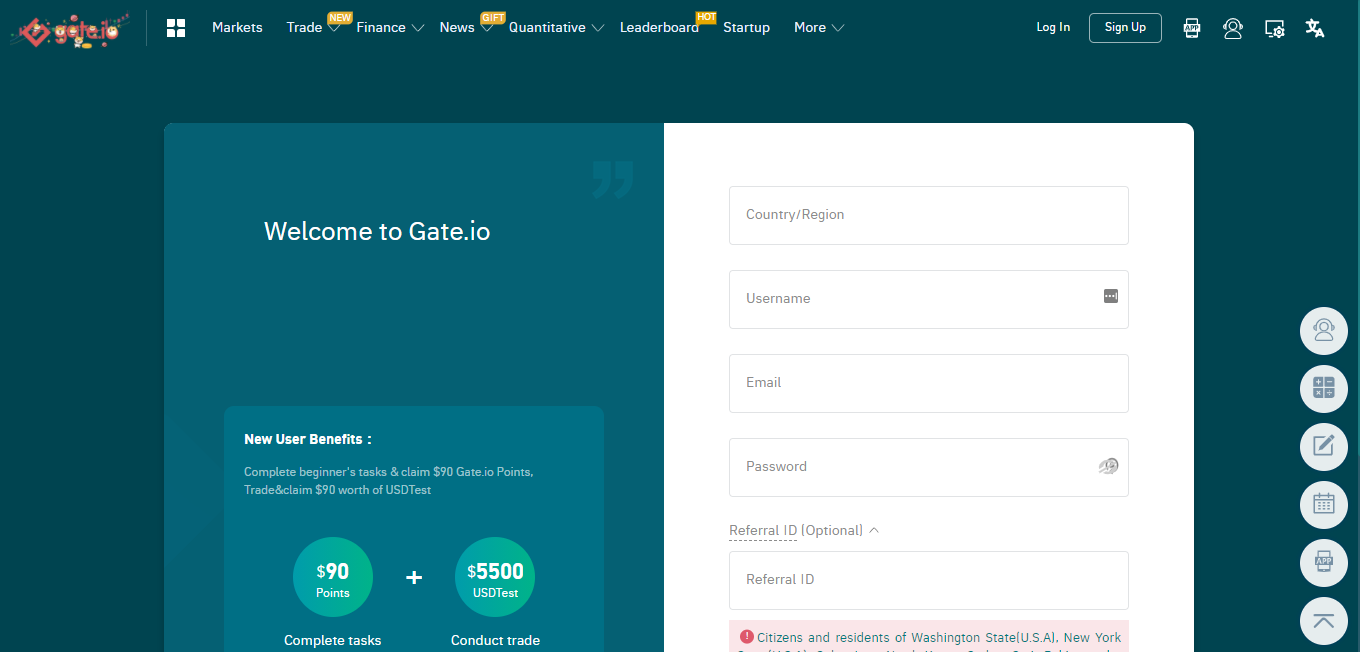The width and height of the screenshot is (1360, 652).
Task: Open the floating calendar button
Action: tap(1324, 504)
